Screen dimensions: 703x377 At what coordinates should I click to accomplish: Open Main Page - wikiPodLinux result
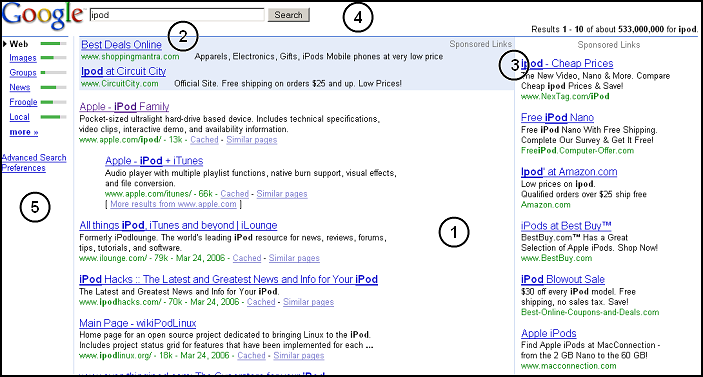138,323
